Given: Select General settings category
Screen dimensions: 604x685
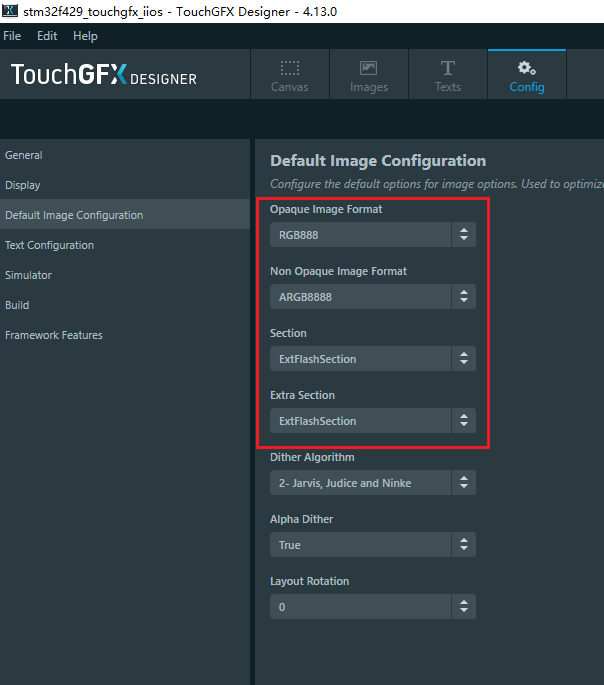Looking at the screenshot, I should point(125,155).
